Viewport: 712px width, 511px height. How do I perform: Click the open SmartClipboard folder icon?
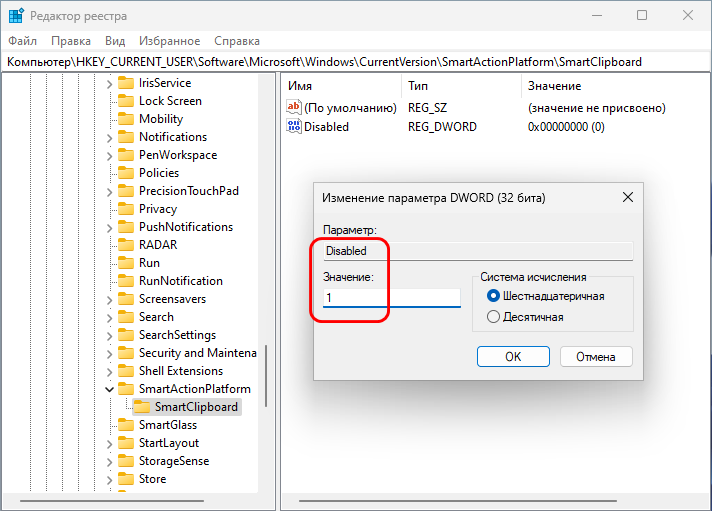[142, 407]
